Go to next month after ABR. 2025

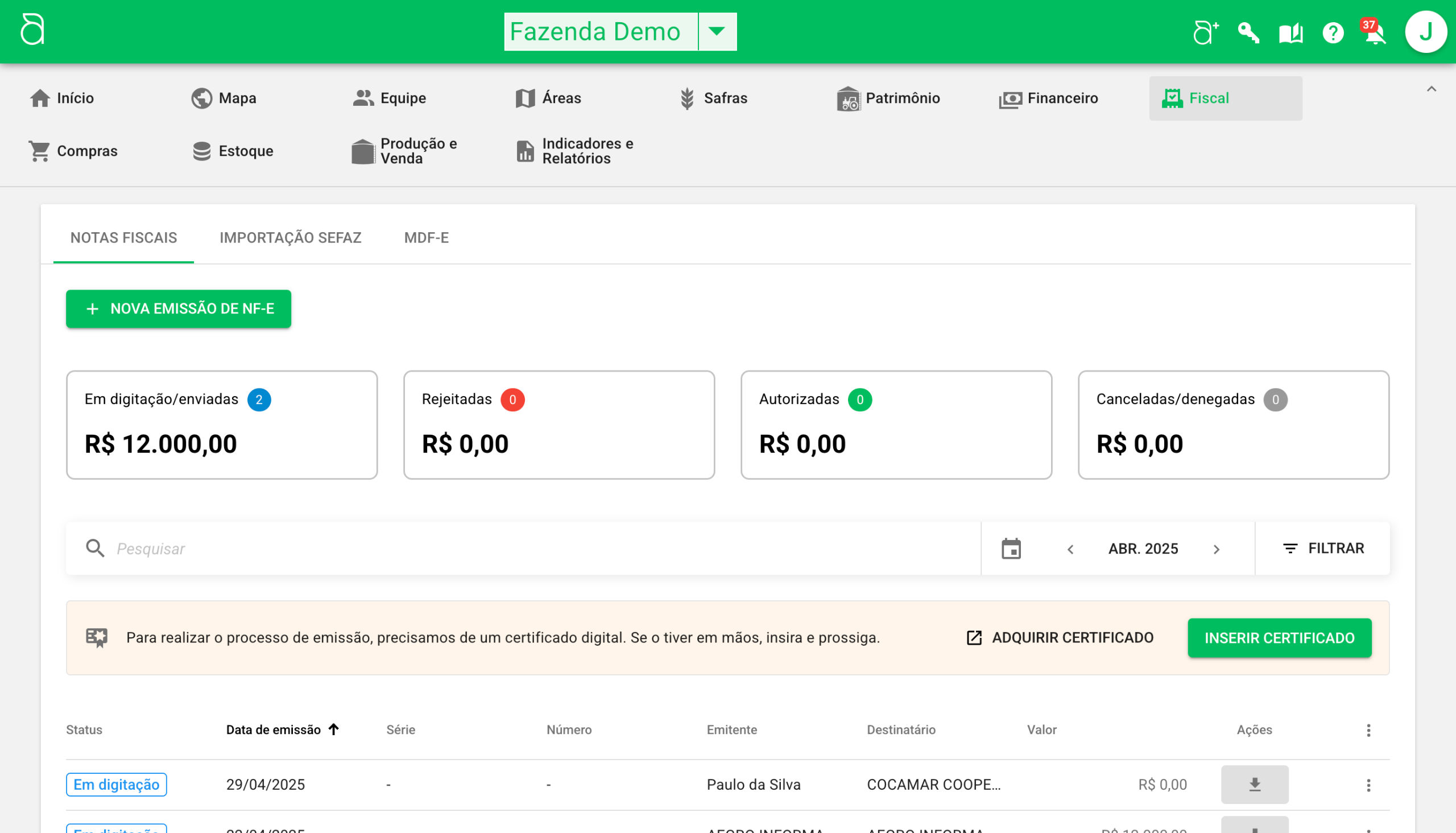(x=1217, y=549)
